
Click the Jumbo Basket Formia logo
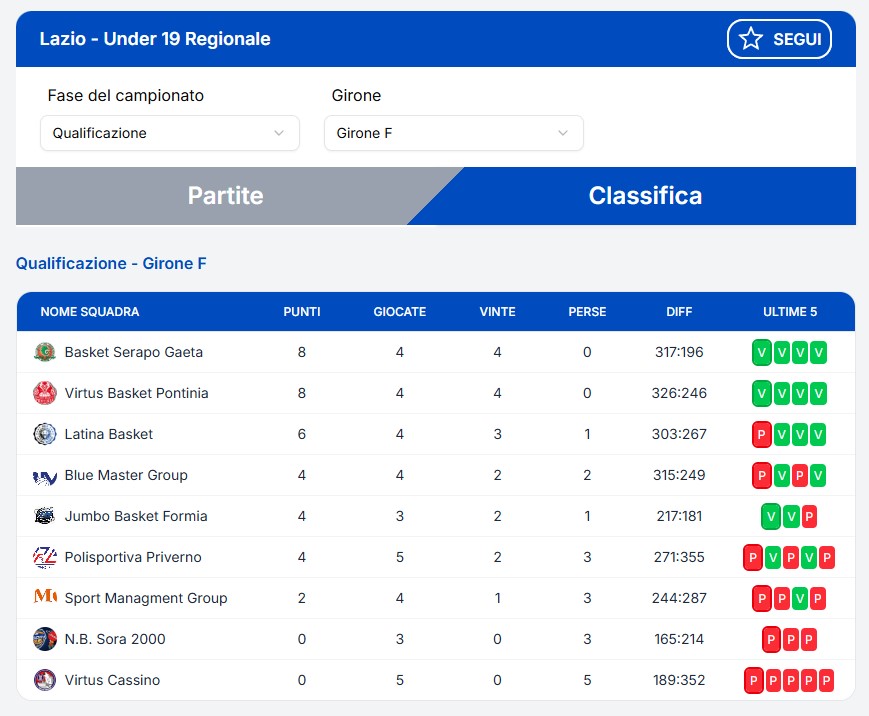tap(45, 517)
